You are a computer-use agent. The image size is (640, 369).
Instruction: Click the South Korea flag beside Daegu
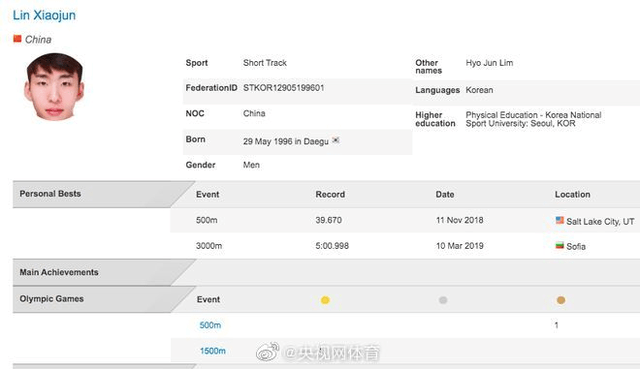(x=336, y=140)
